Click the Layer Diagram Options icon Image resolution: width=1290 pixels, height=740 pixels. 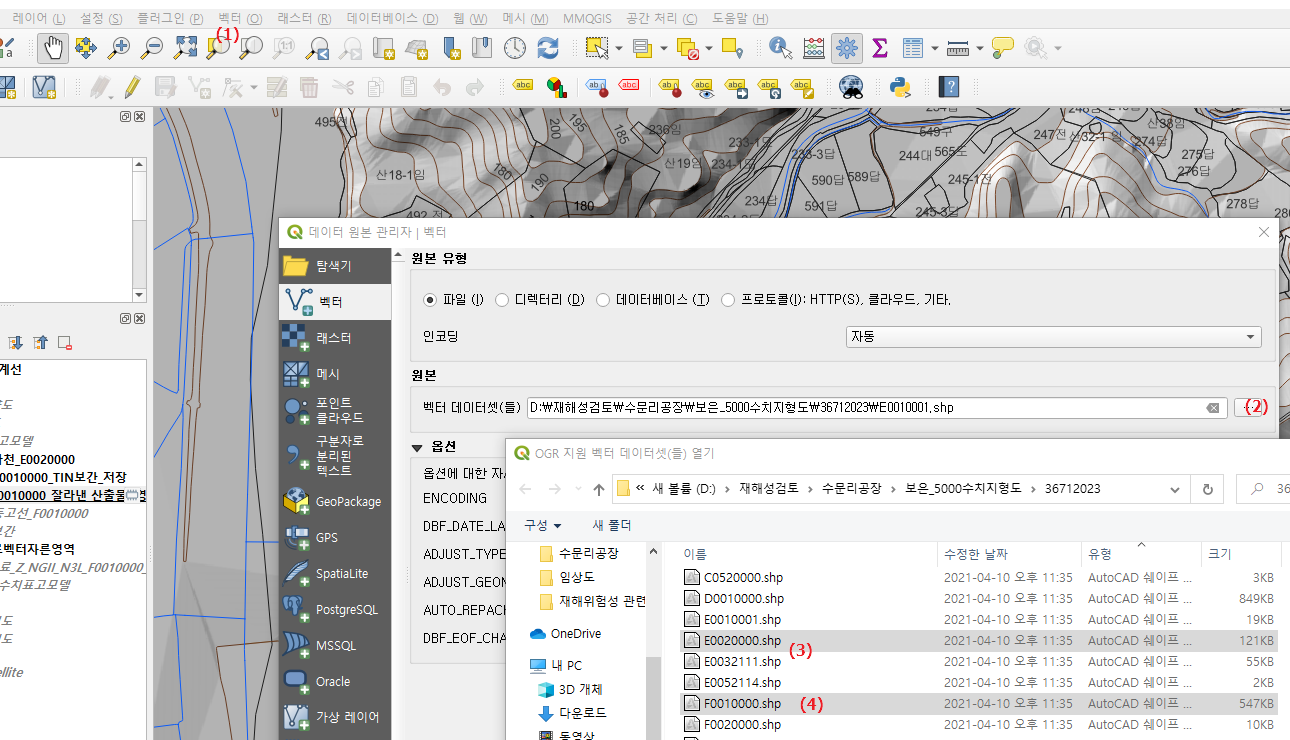(556, 86)
